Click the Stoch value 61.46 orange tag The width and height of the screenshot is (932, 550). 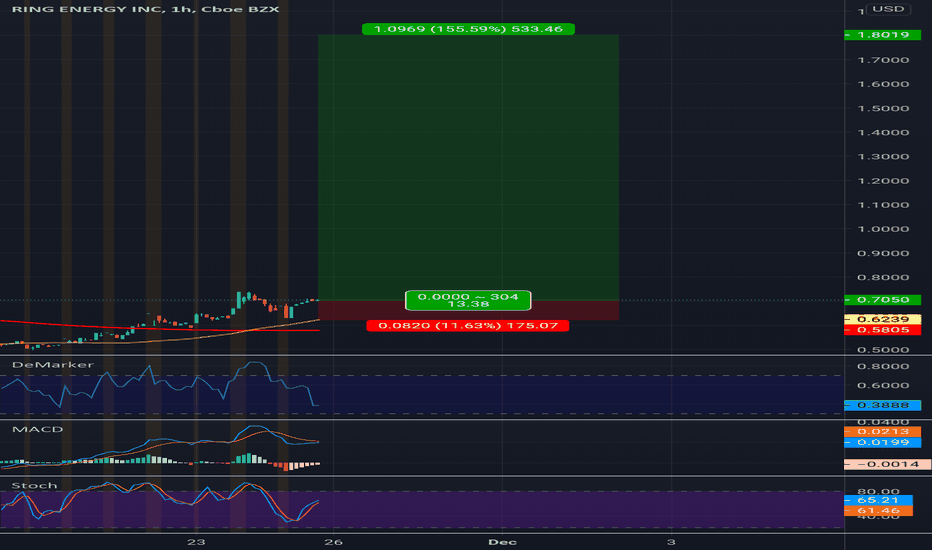(x=878, y=510)
